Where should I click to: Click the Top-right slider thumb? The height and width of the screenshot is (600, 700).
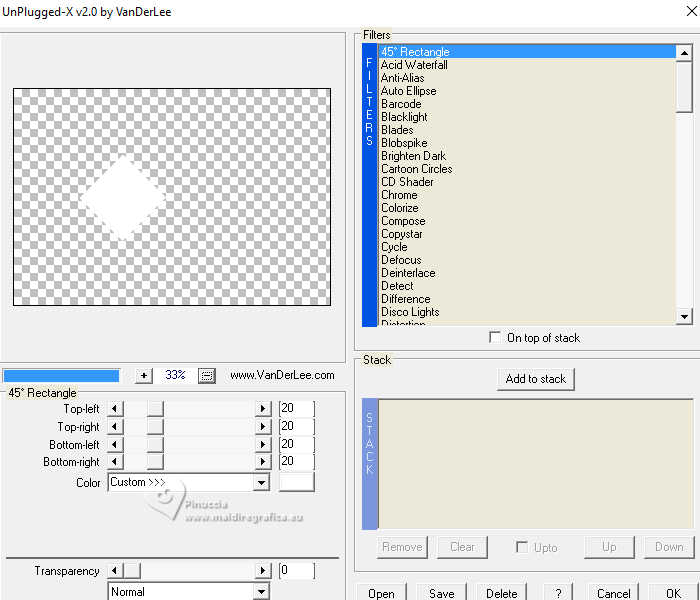click(155, 426)
